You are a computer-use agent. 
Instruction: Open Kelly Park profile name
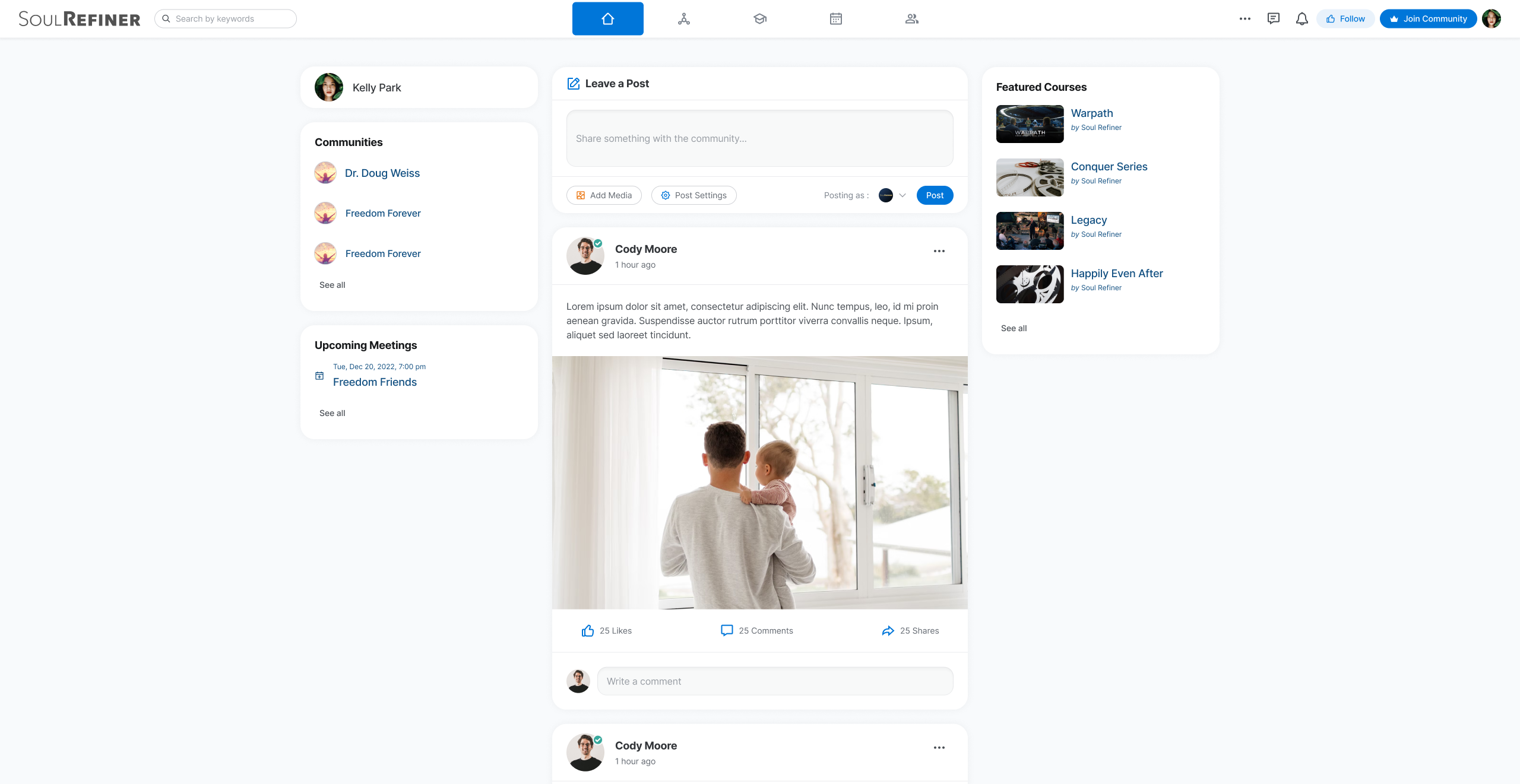click(376, 87)
